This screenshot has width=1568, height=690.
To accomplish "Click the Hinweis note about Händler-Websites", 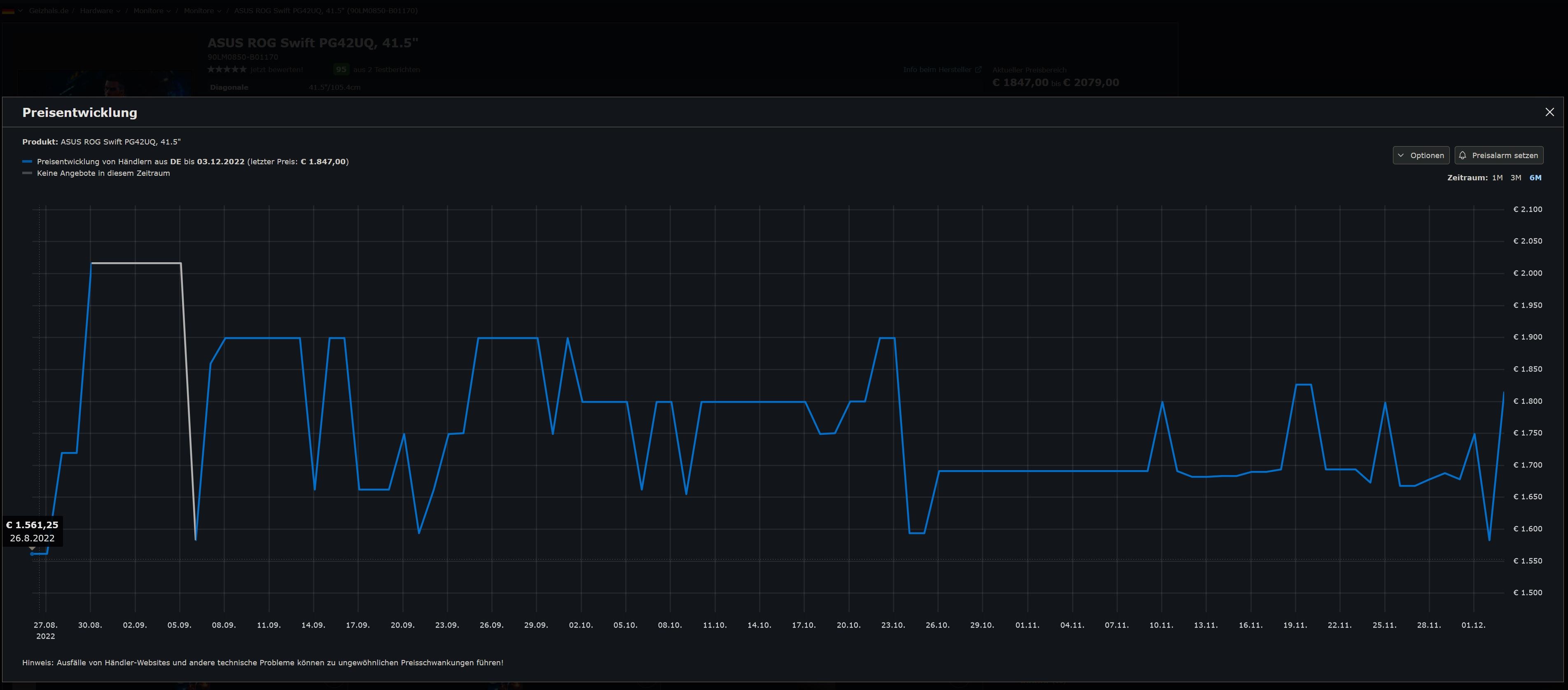I will [263, 663].
